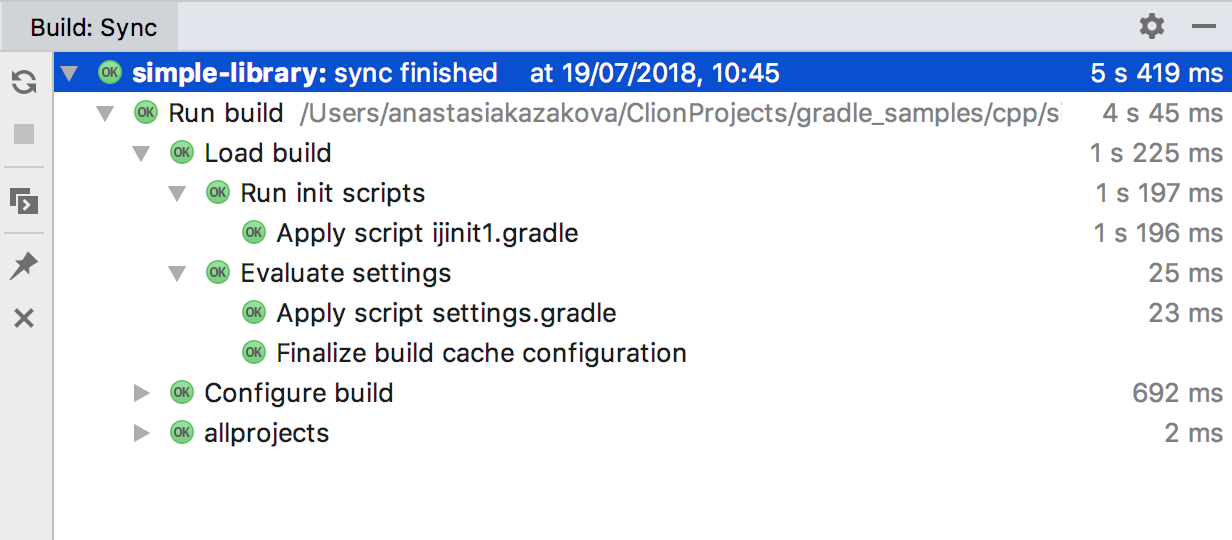Select Apply script settings.gradle entry
The height and width of the screenshot is (540, 1232).
[x=446, y=313]
